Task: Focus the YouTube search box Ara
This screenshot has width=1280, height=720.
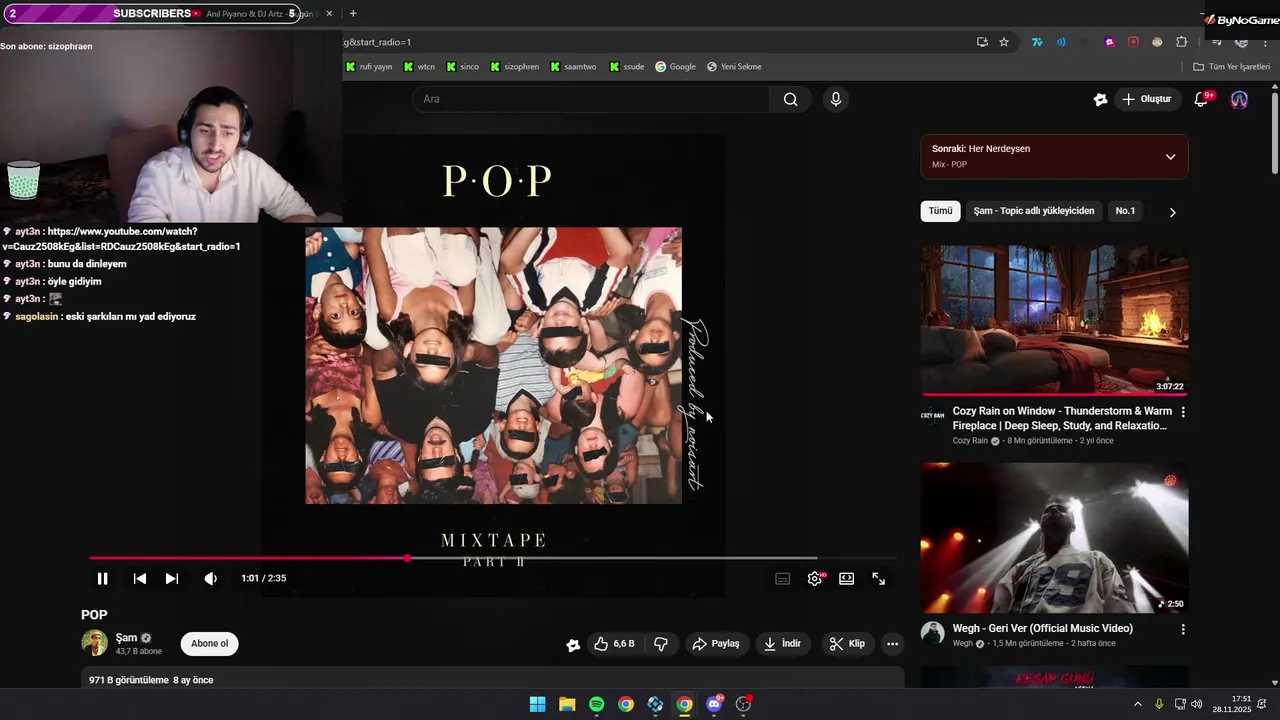Action: [590, 99]
